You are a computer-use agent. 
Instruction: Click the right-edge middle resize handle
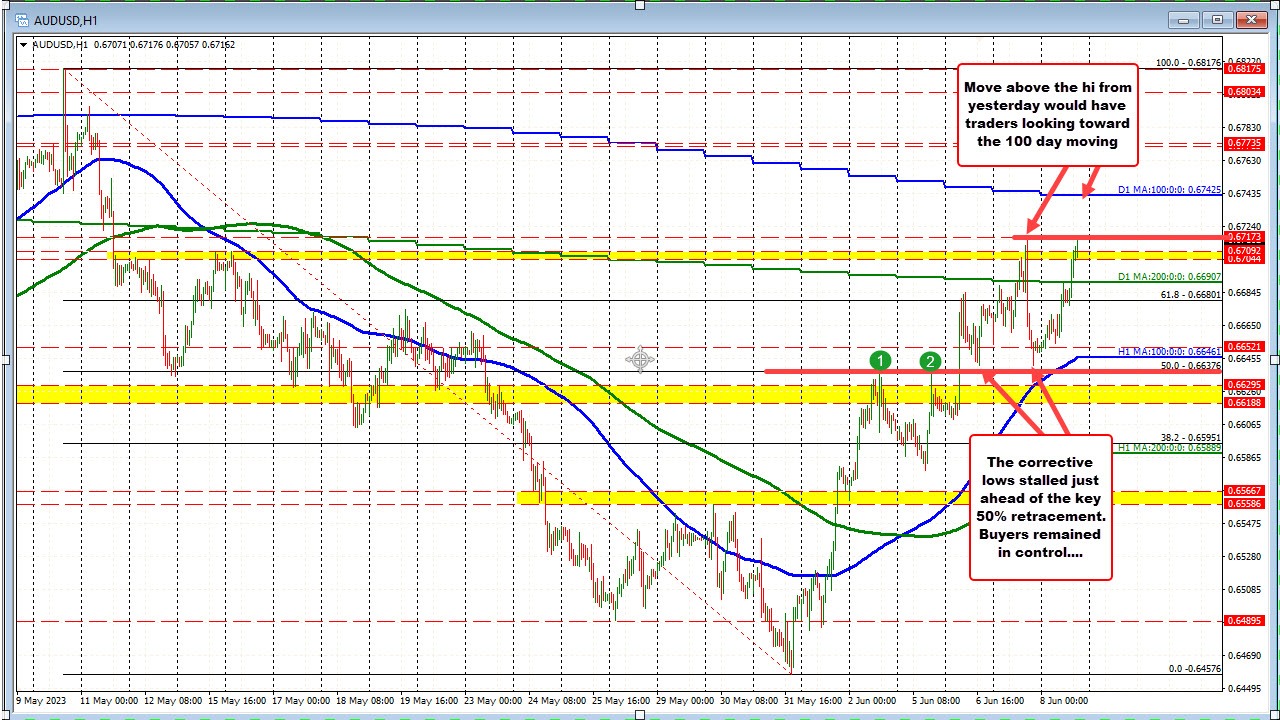[1274, 360]
